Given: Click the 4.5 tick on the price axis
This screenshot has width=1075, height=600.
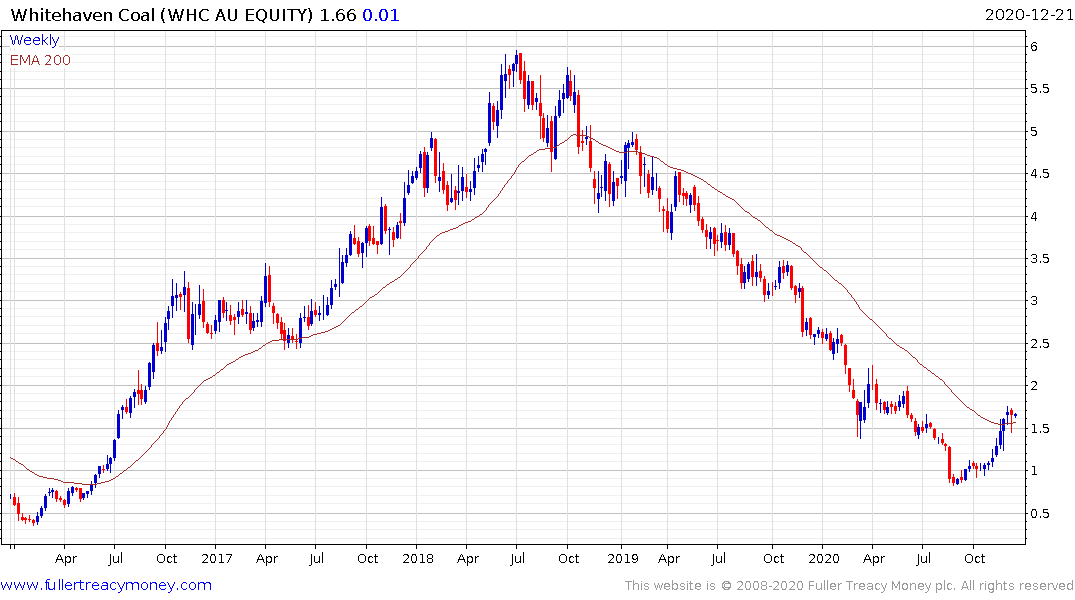Looking at the screenshot, I should point(1040,174).
